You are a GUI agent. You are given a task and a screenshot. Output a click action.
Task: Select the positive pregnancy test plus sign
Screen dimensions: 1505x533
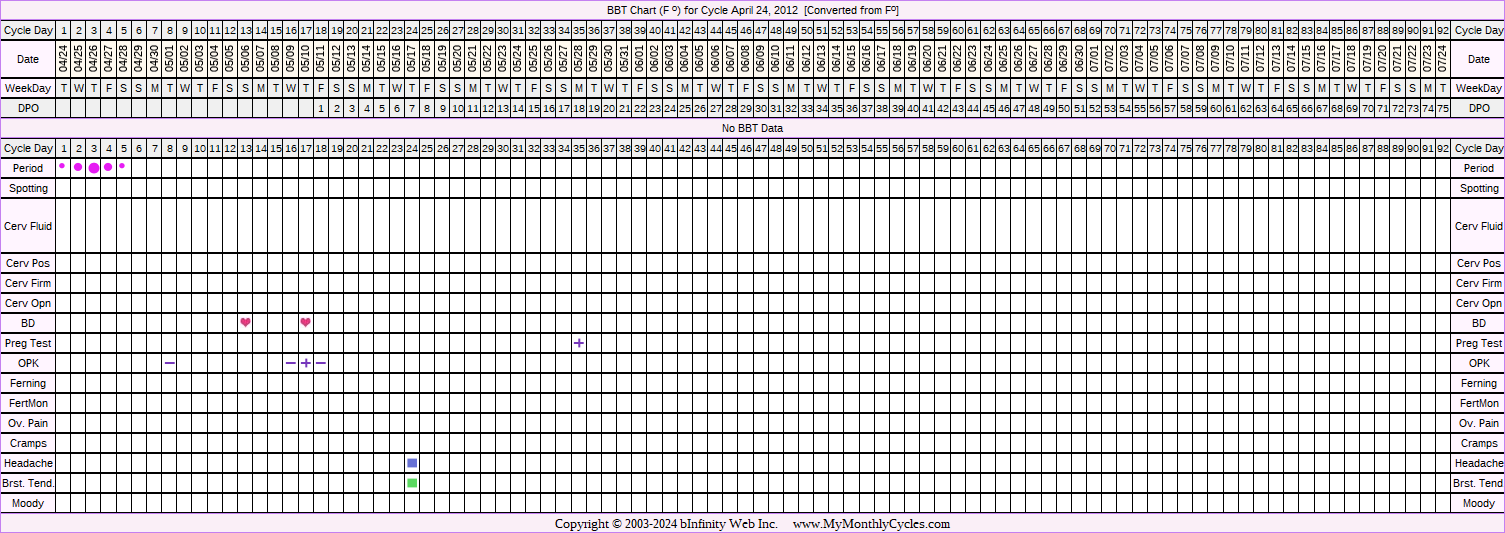click(579, 343)
